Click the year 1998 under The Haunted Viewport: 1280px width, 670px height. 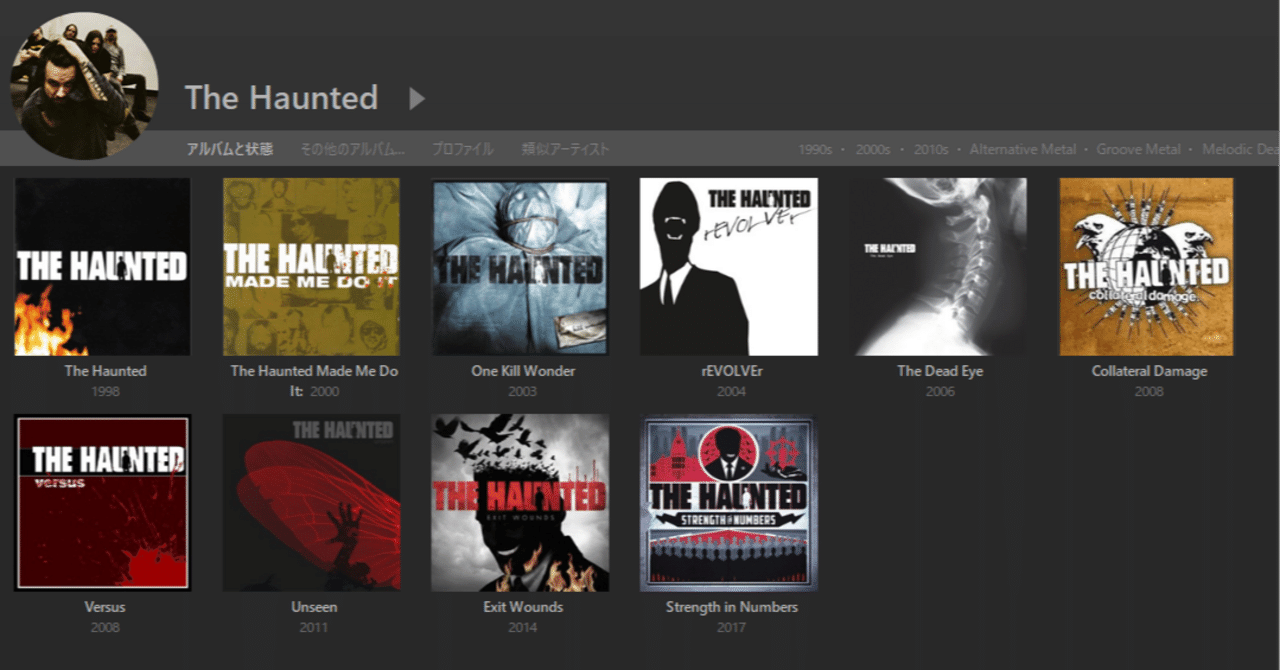(x=105, y=391)
